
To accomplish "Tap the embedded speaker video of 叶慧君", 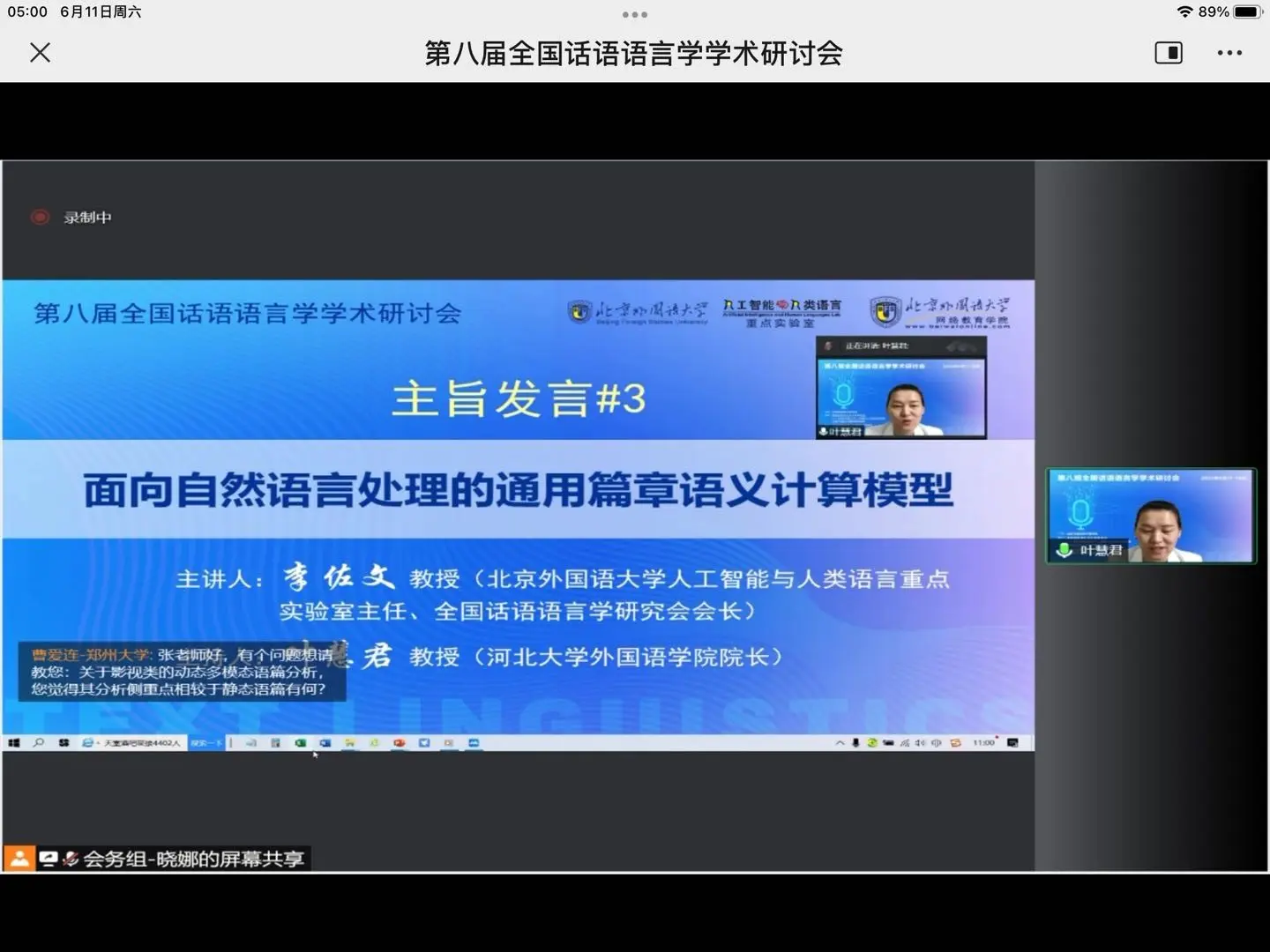I will tap(900, 388).
